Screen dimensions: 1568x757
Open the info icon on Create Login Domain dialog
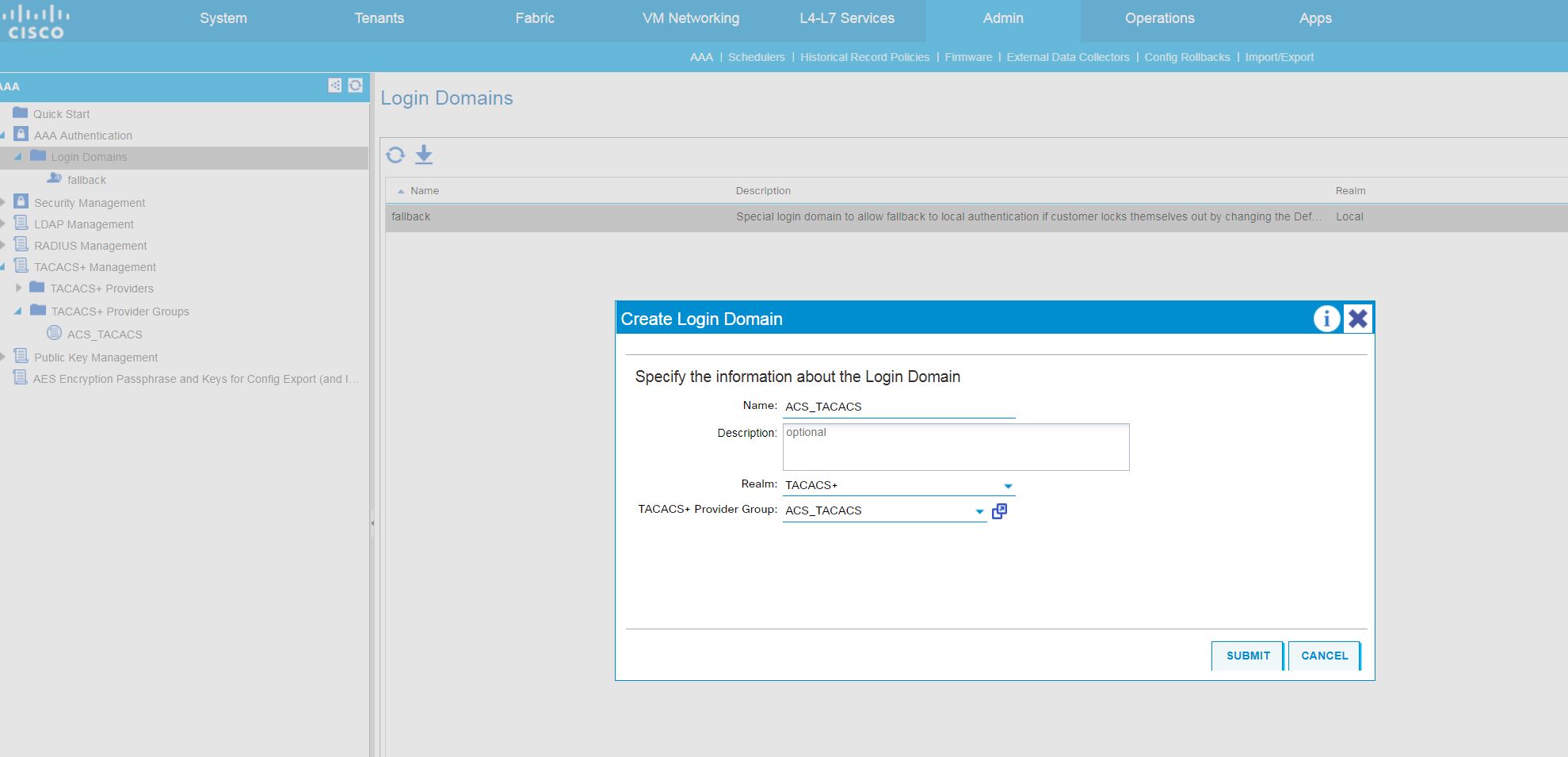click(1326, 319)
